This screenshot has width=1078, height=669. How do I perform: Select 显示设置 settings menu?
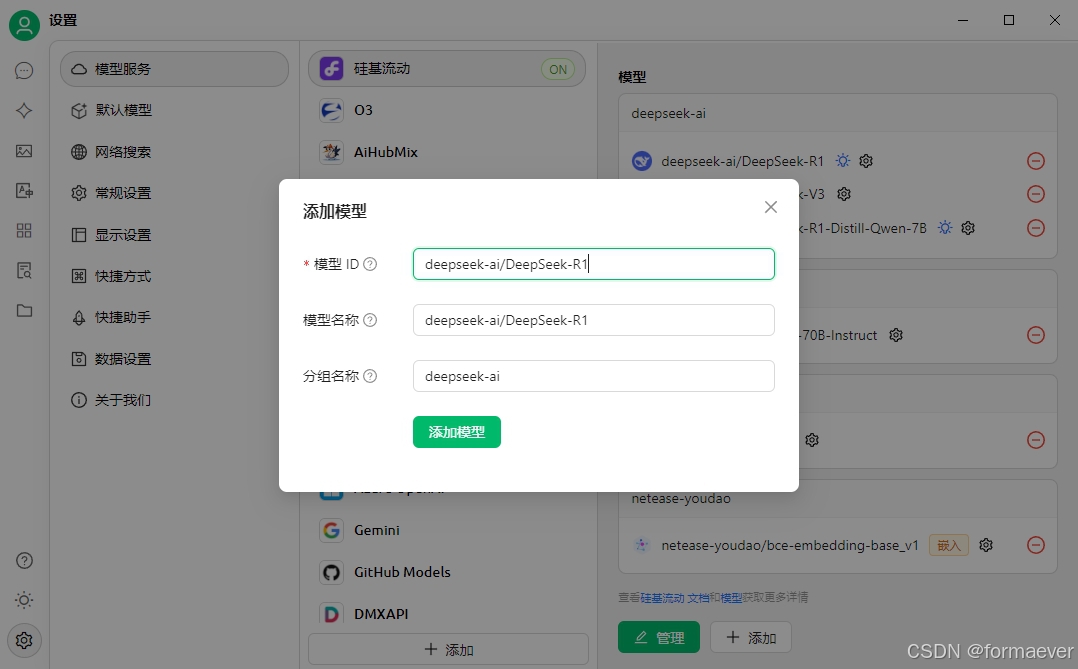tap(175, 234)
